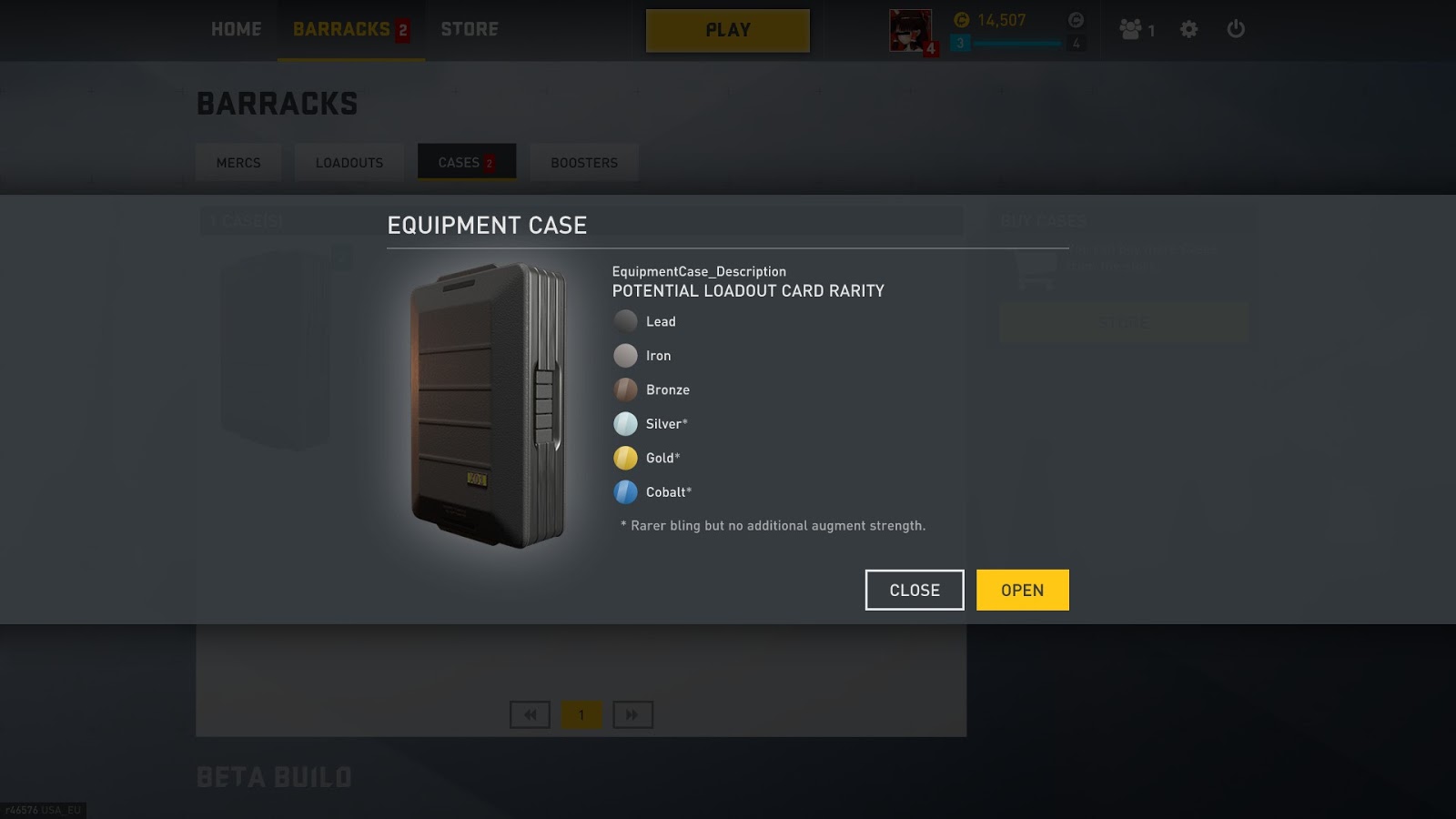
Task: Go to next page arrows
Action: coord(632,714)
